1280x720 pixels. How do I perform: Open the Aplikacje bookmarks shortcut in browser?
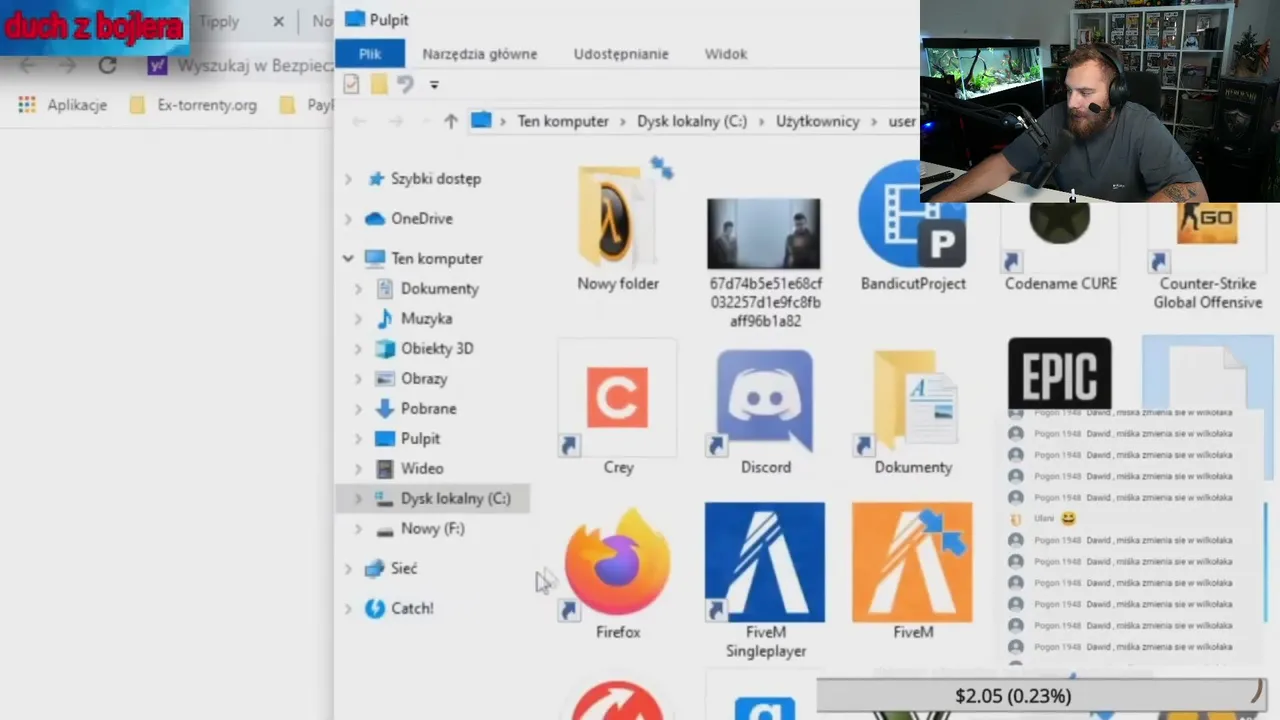tap(62, 105)
